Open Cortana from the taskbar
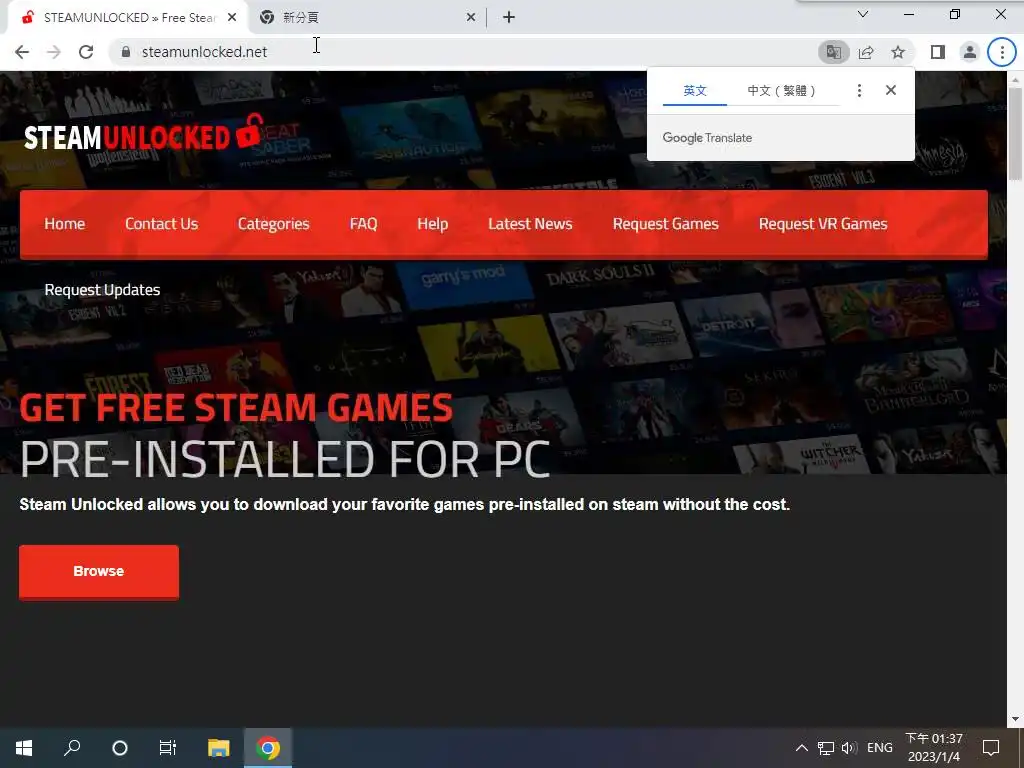This screenshot has width=1024, height=768. (x=120, y=748)
